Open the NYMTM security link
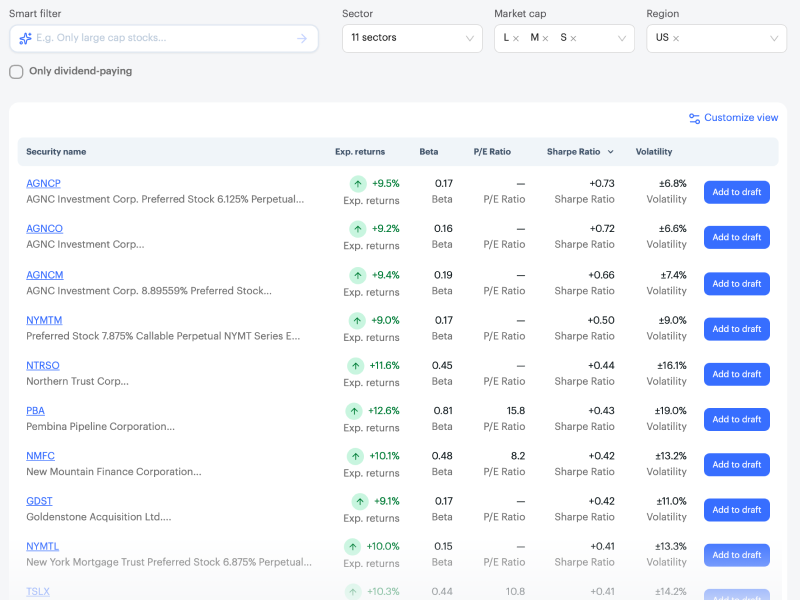Screen dimensions: 800x600 tap(44, 321)
